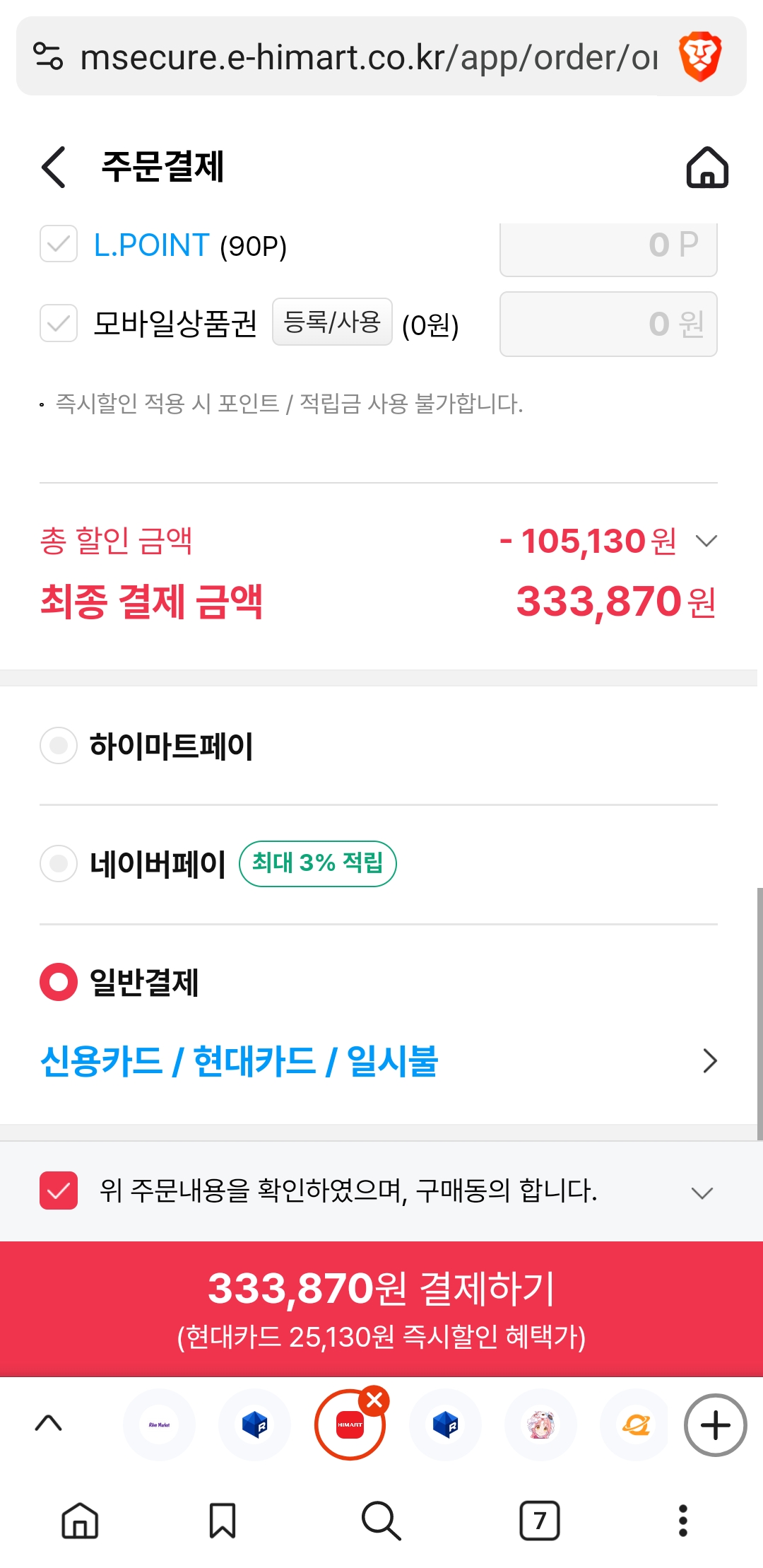
Task: Select the 하이마트페이 payment option
Action: pyautogui.click(x=59, y=745)
